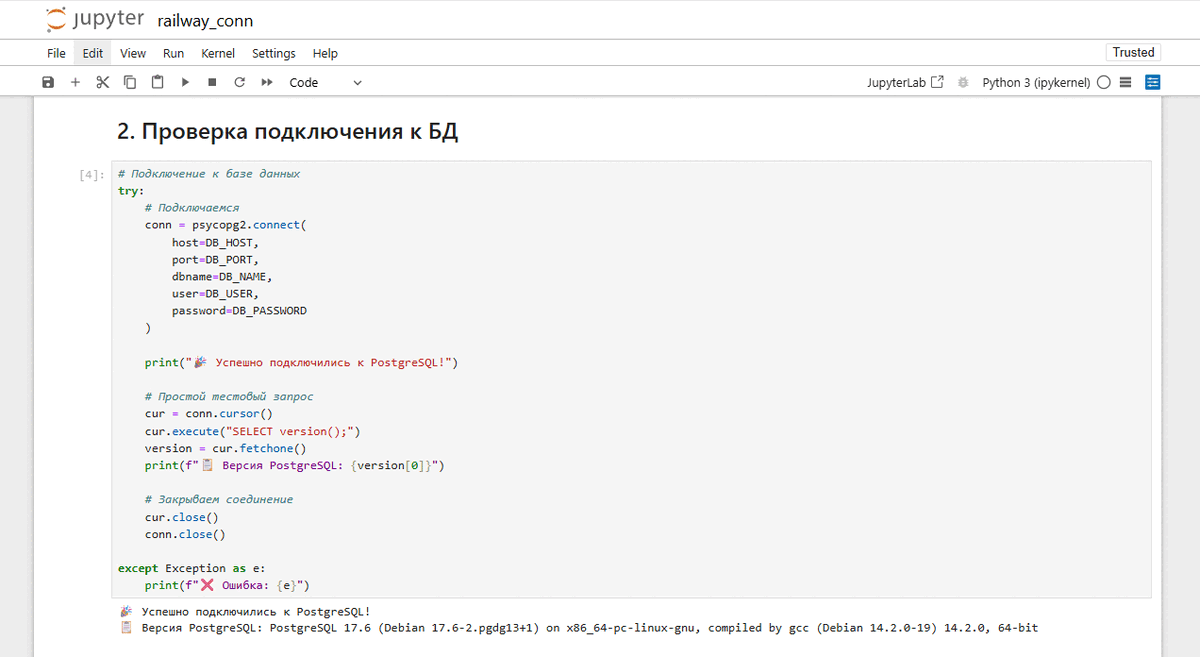Rename notebook title railway_conn
The height and width of the screenshot is (657, 1200).
(x=205, y=22)
